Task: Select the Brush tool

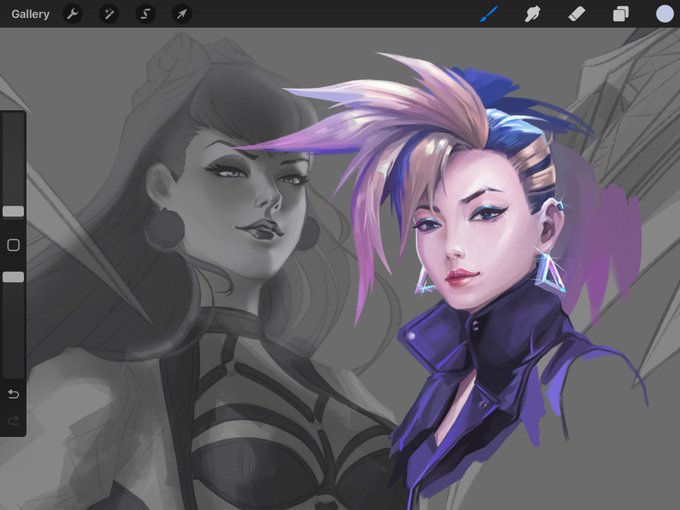Action: (x=490, y=14)
